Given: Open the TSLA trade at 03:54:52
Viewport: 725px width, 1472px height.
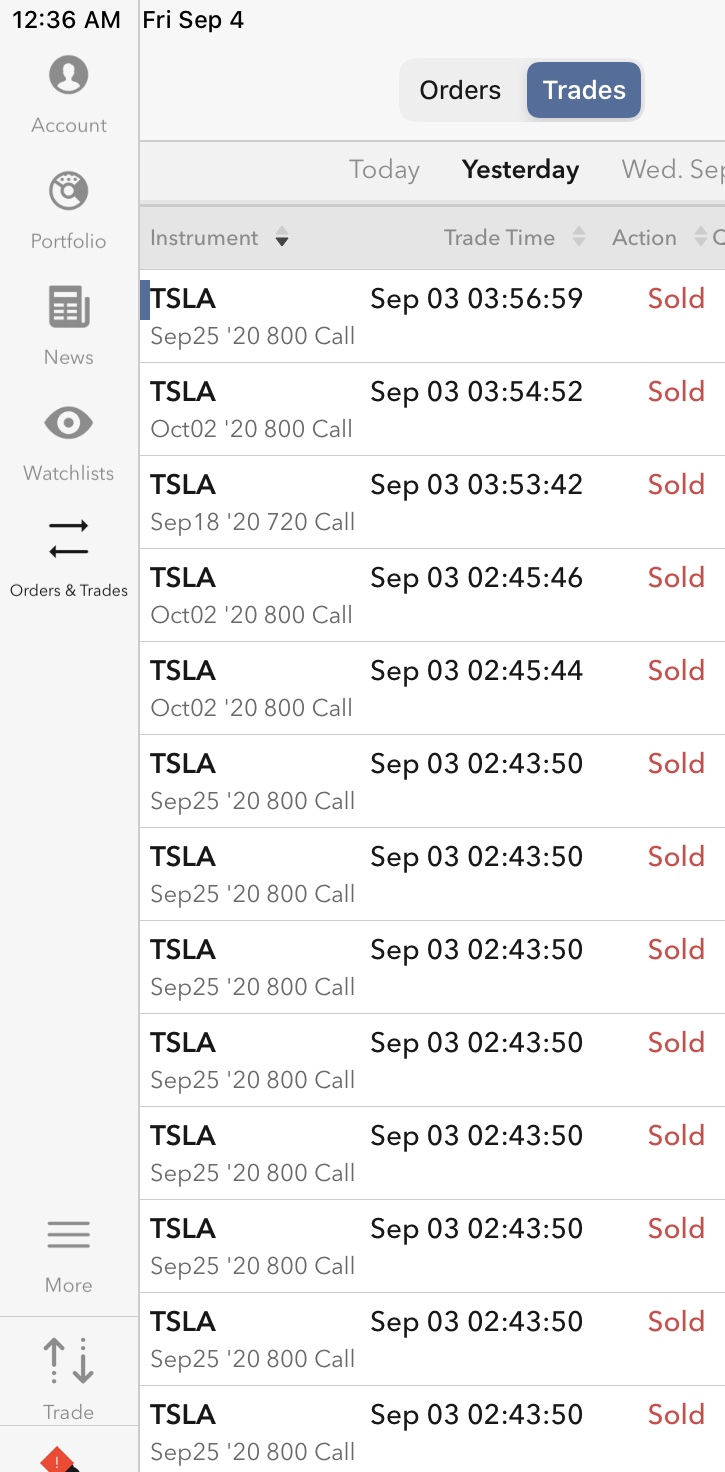Looking at the screenshot, I should click(x=430, y=409).
